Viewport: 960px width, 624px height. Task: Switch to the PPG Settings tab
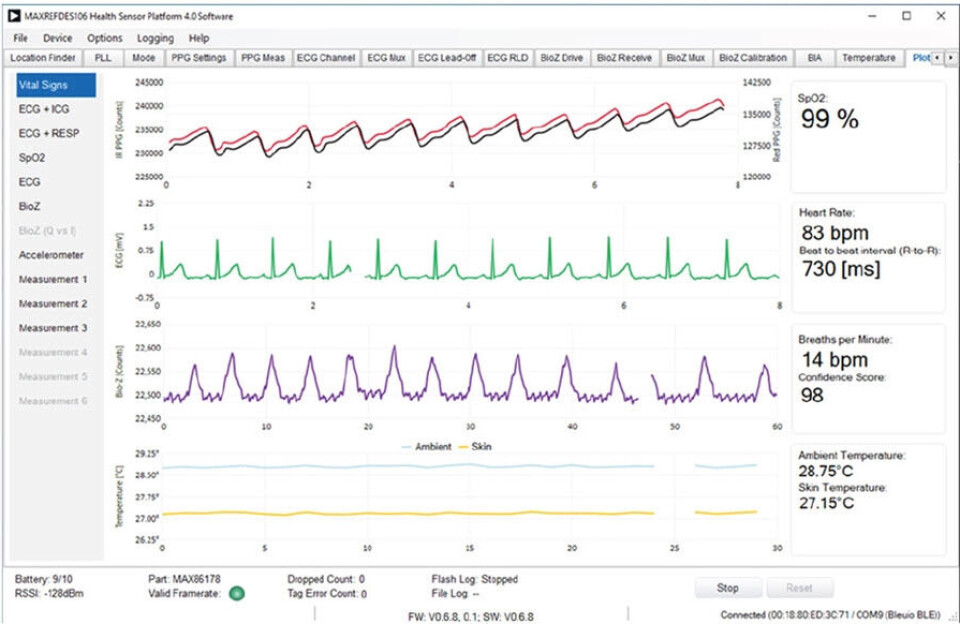click(198, 58)
